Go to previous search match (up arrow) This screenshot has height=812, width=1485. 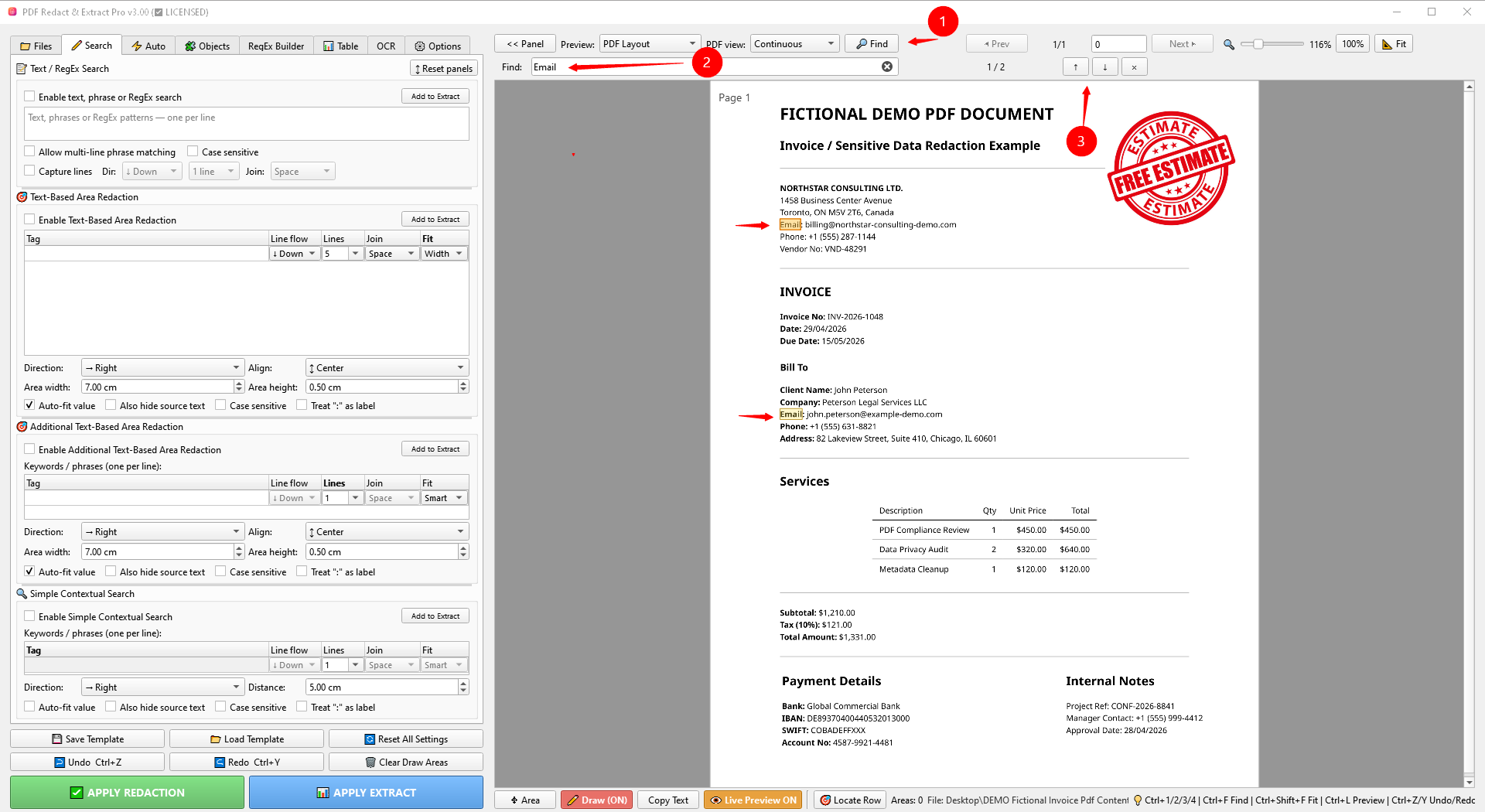click(x=1075, y=67)
